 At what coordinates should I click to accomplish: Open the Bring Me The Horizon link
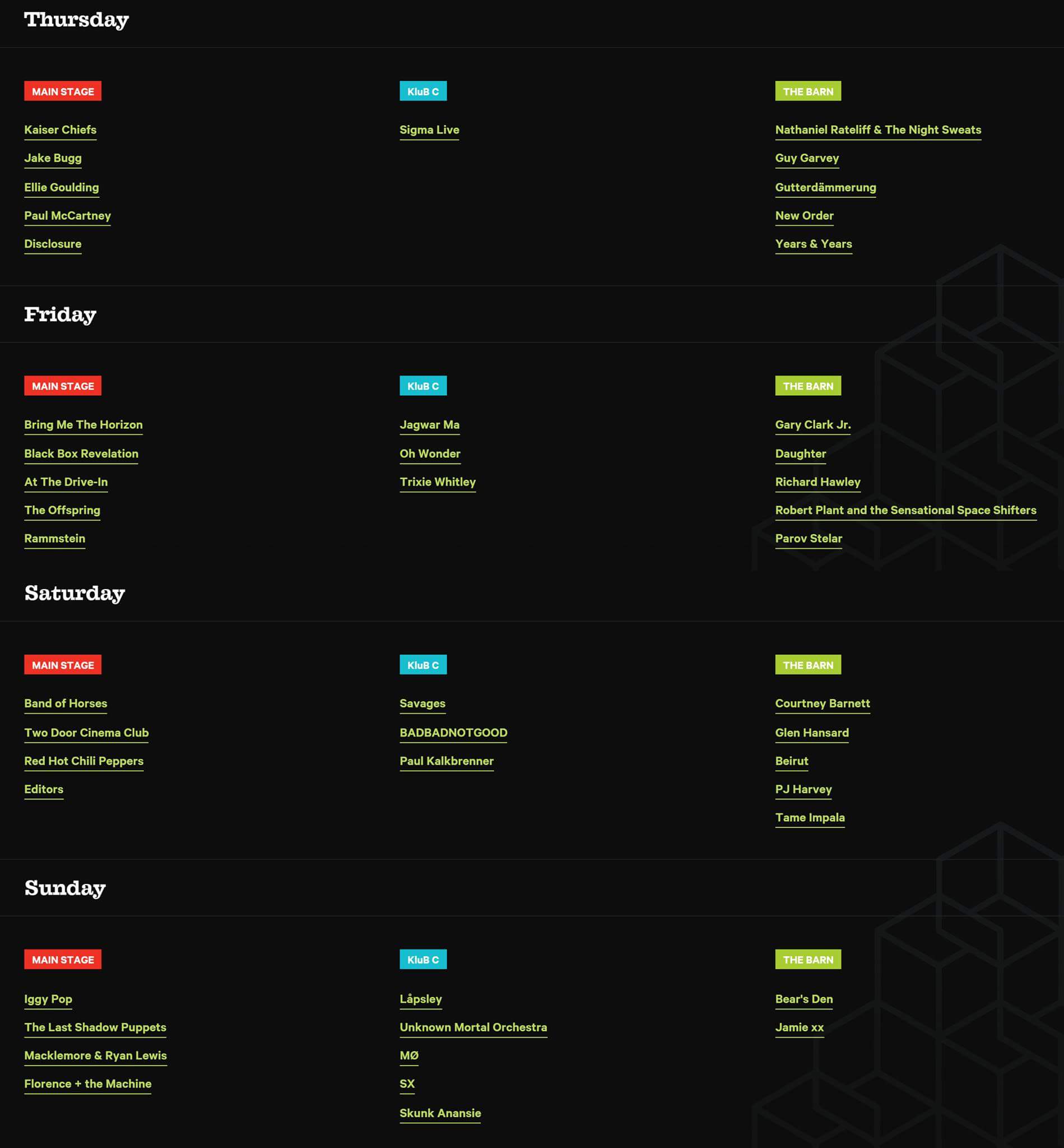[83, 425]
